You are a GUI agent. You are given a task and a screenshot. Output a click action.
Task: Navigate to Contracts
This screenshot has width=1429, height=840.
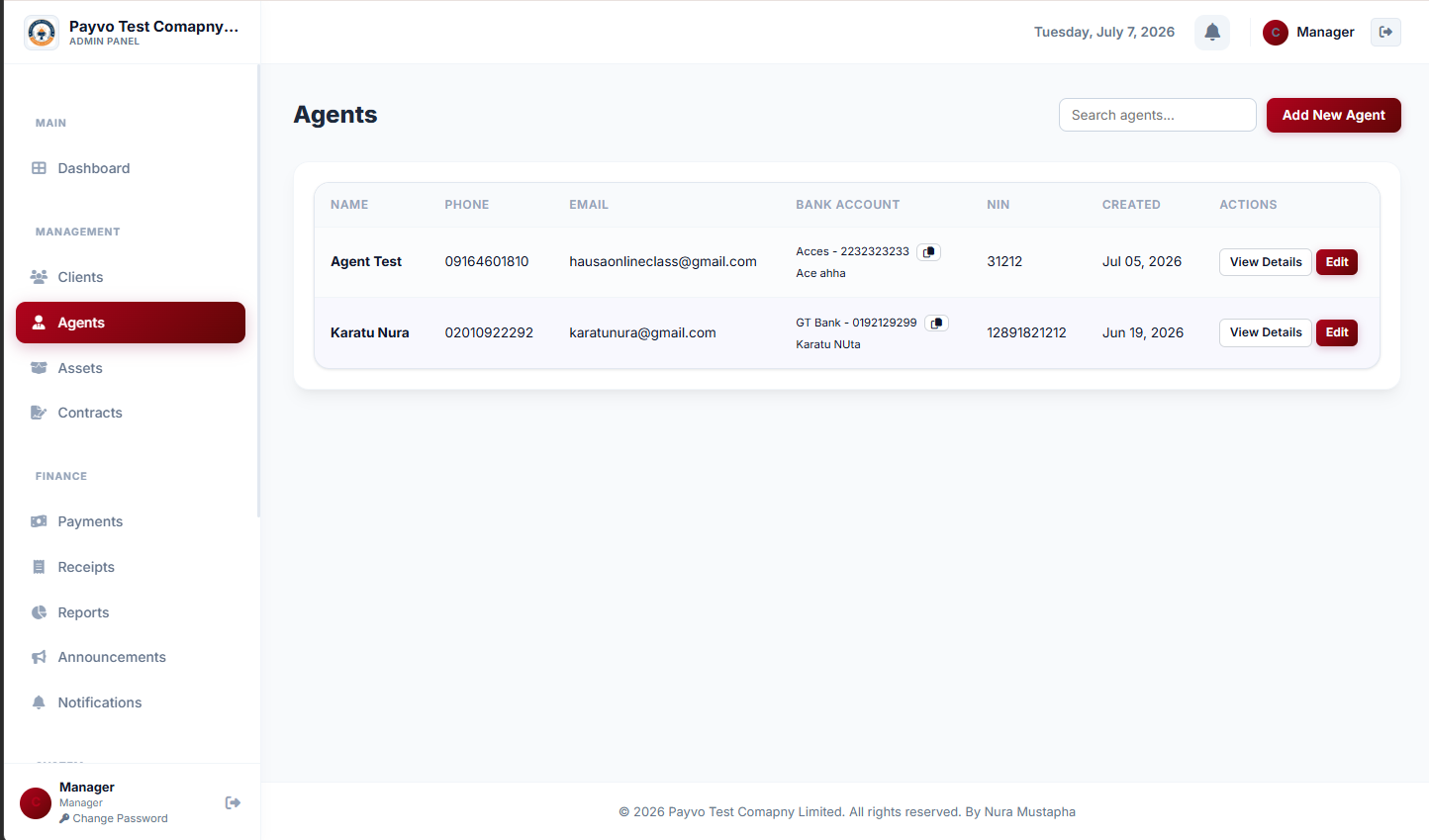(x=131, y=413)
